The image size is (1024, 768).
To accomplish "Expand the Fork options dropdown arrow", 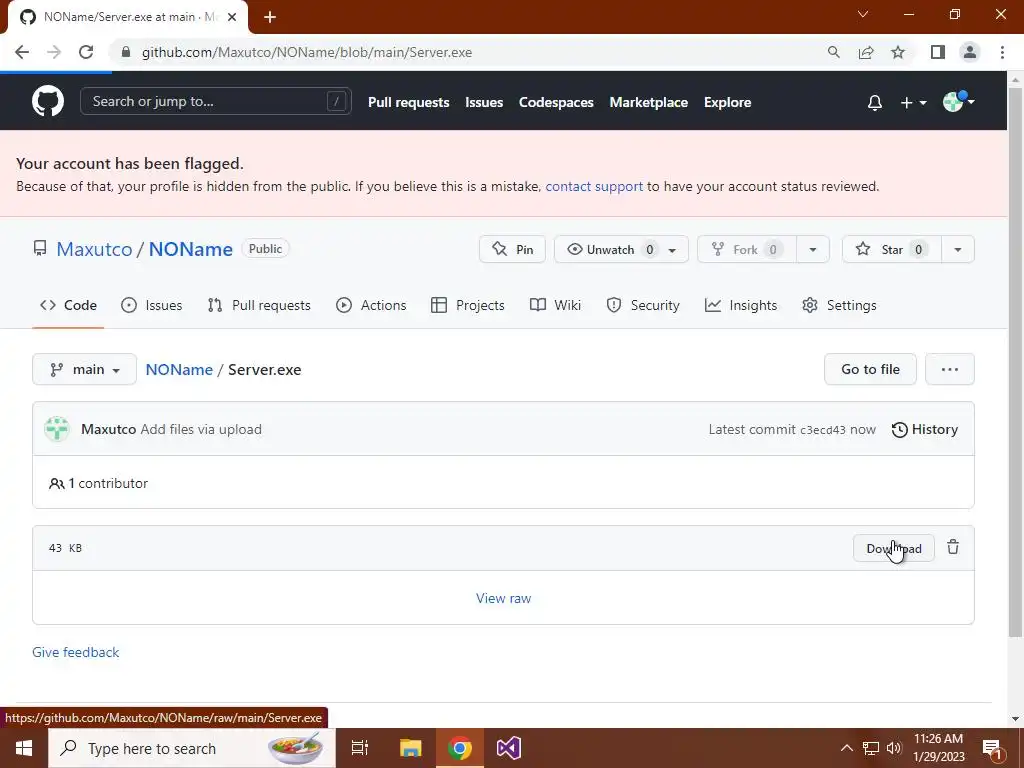I will pyautogui.click(x=812, y=249).
